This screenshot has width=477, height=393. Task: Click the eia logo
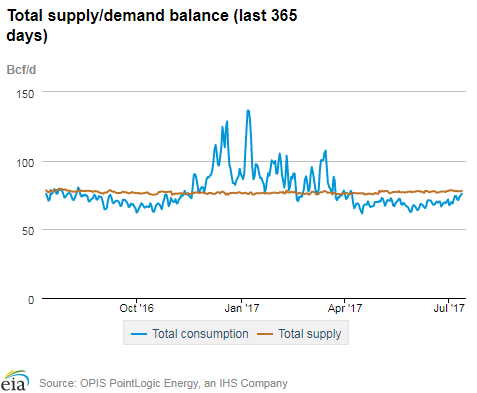click(x=14, y=381)
